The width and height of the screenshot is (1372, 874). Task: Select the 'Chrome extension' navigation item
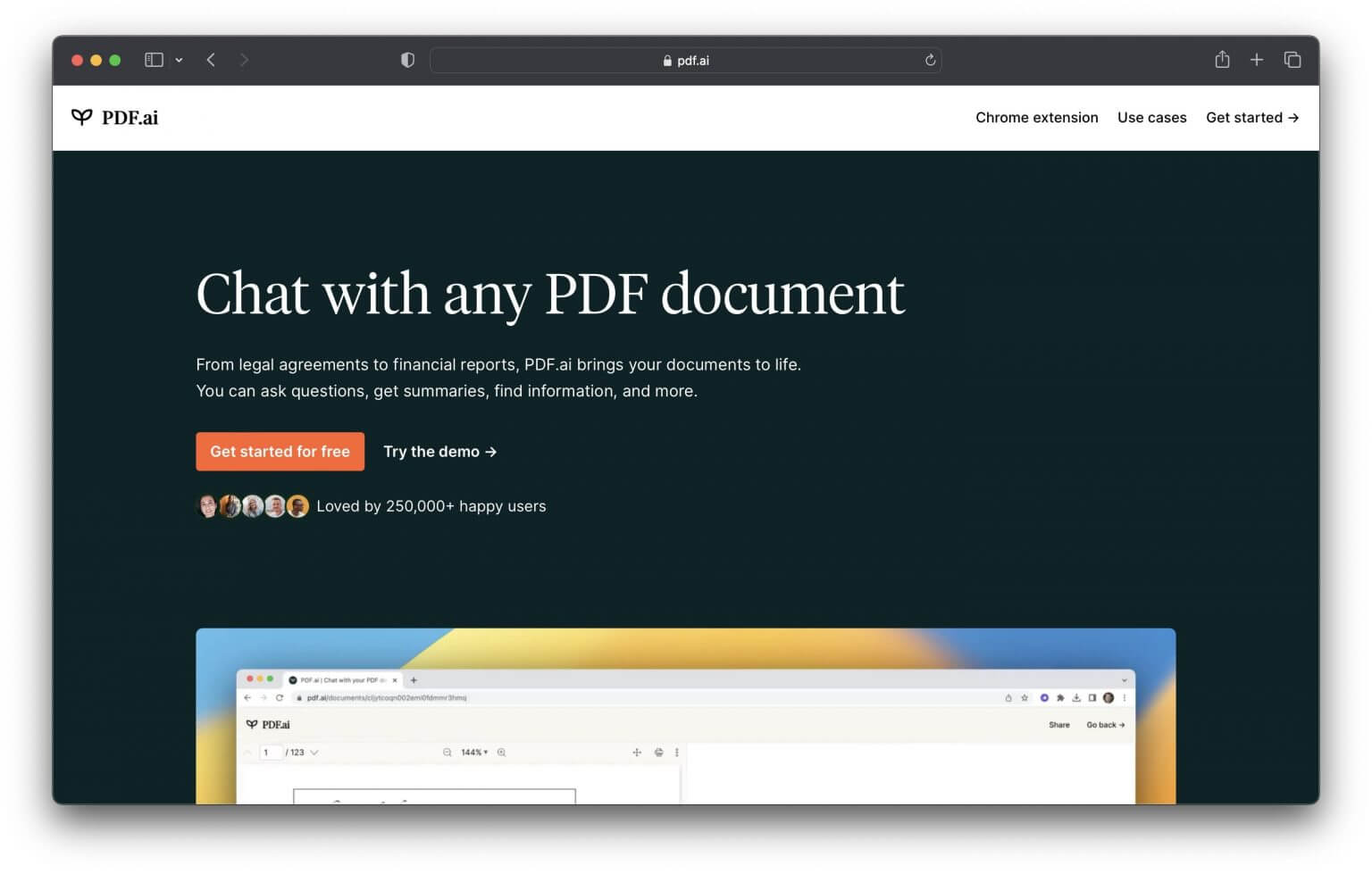[x=1036, y=117]
